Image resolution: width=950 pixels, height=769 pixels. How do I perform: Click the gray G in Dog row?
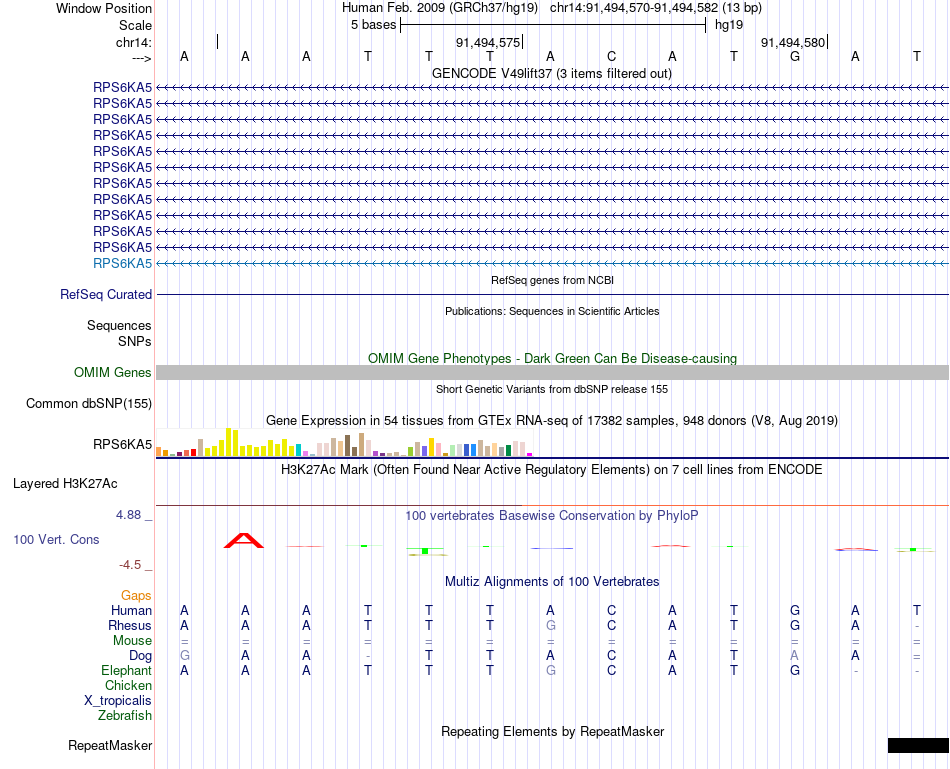184,656
